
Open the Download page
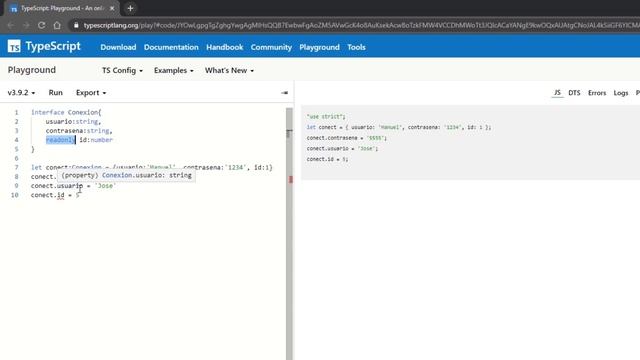118,47
